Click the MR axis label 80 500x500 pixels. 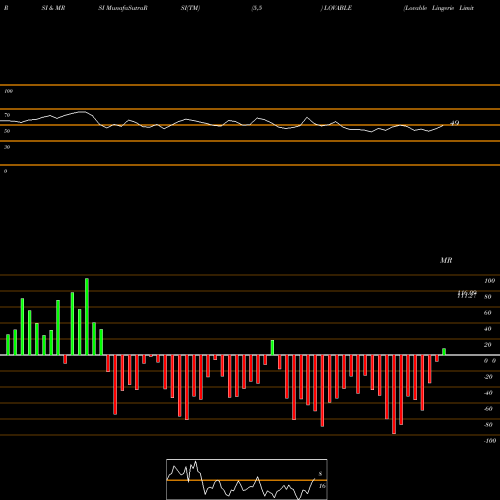[x=488, y=297]
